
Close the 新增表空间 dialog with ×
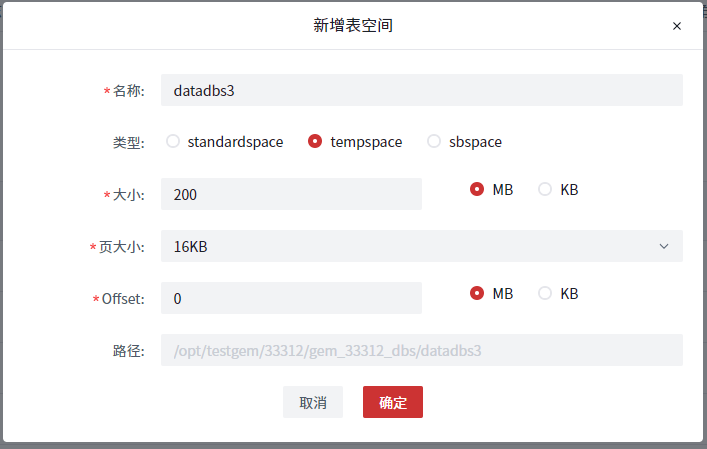pos(677,26)
